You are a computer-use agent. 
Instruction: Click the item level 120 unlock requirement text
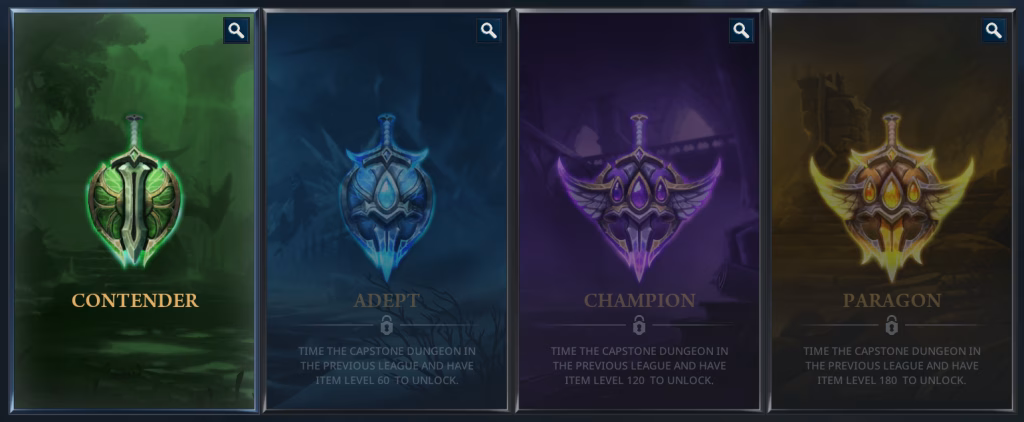pos(639,366)
